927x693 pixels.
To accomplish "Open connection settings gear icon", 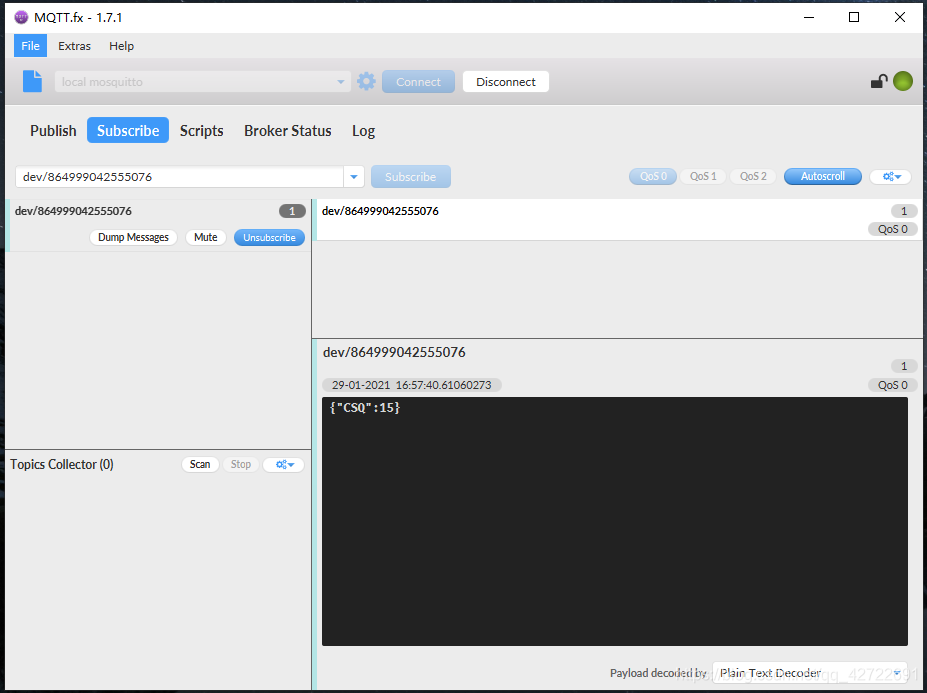I will point(367,82).
